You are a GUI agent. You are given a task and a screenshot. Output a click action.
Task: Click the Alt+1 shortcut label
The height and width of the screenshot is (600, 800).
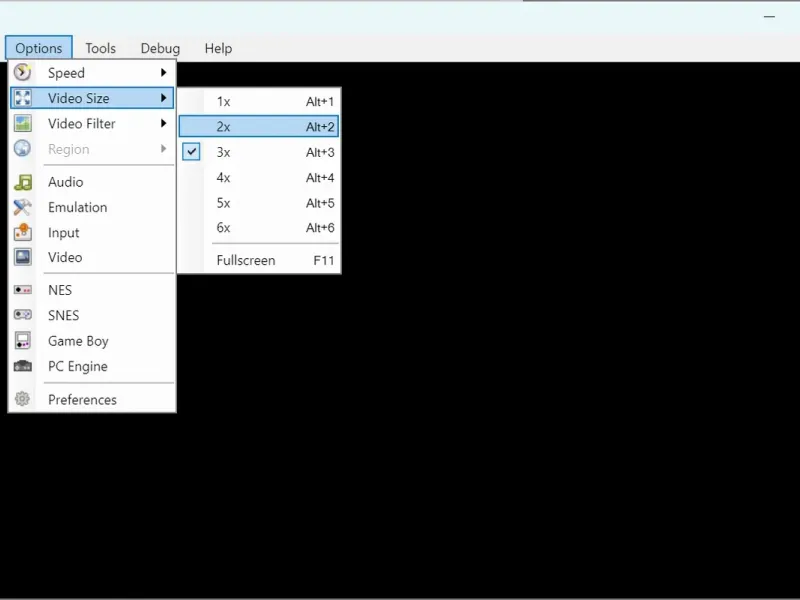click(320, 102)
